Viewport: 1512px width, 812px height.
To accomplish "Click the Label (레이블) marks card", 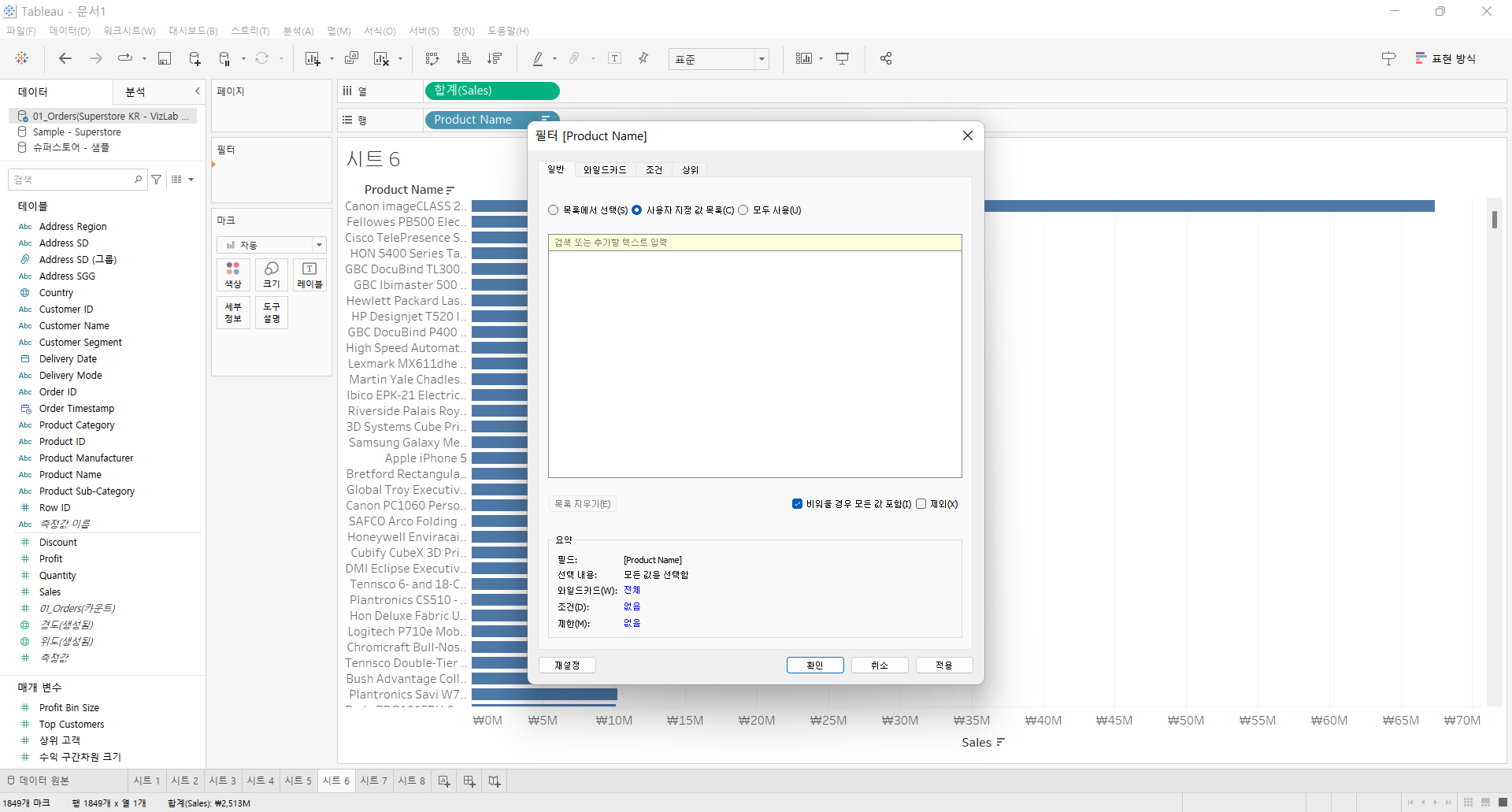I will point(310,275).
